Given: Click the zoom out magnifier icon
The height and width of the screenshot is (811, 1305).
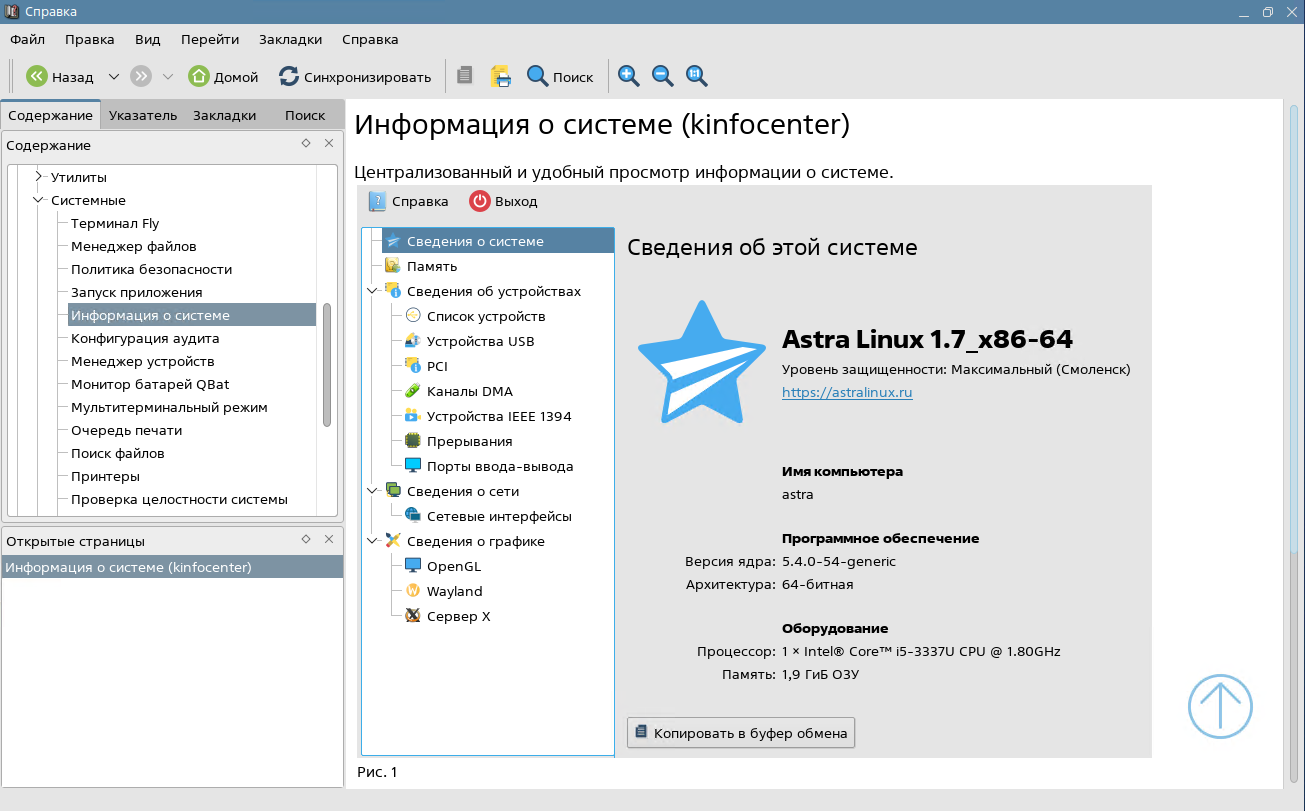Looking at the screenshot, I should (663, 76).
